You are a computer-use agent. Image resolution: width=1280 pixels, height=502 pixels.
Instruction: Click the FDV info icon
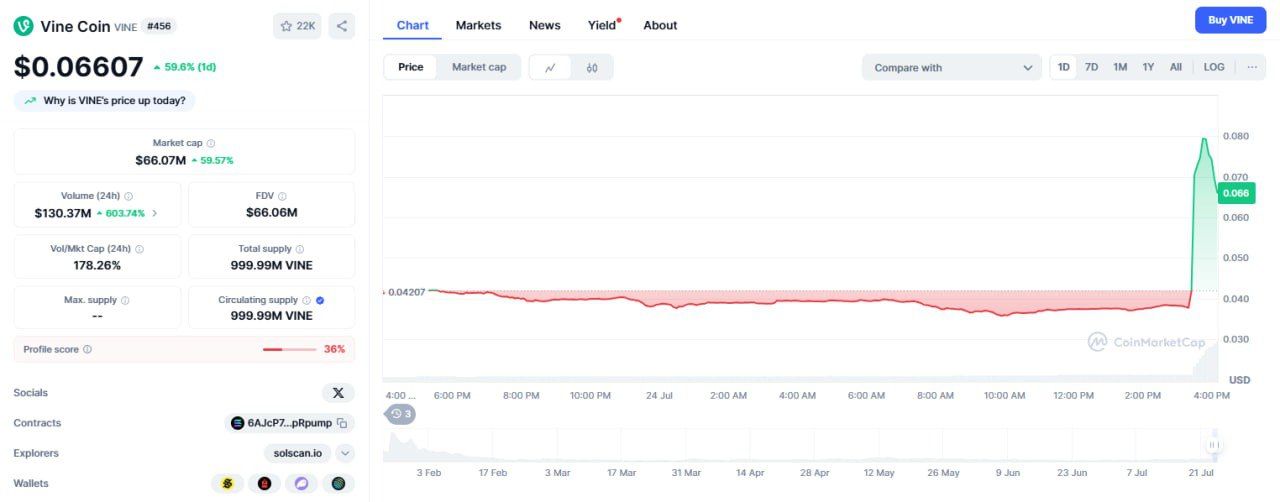(282, 196)
